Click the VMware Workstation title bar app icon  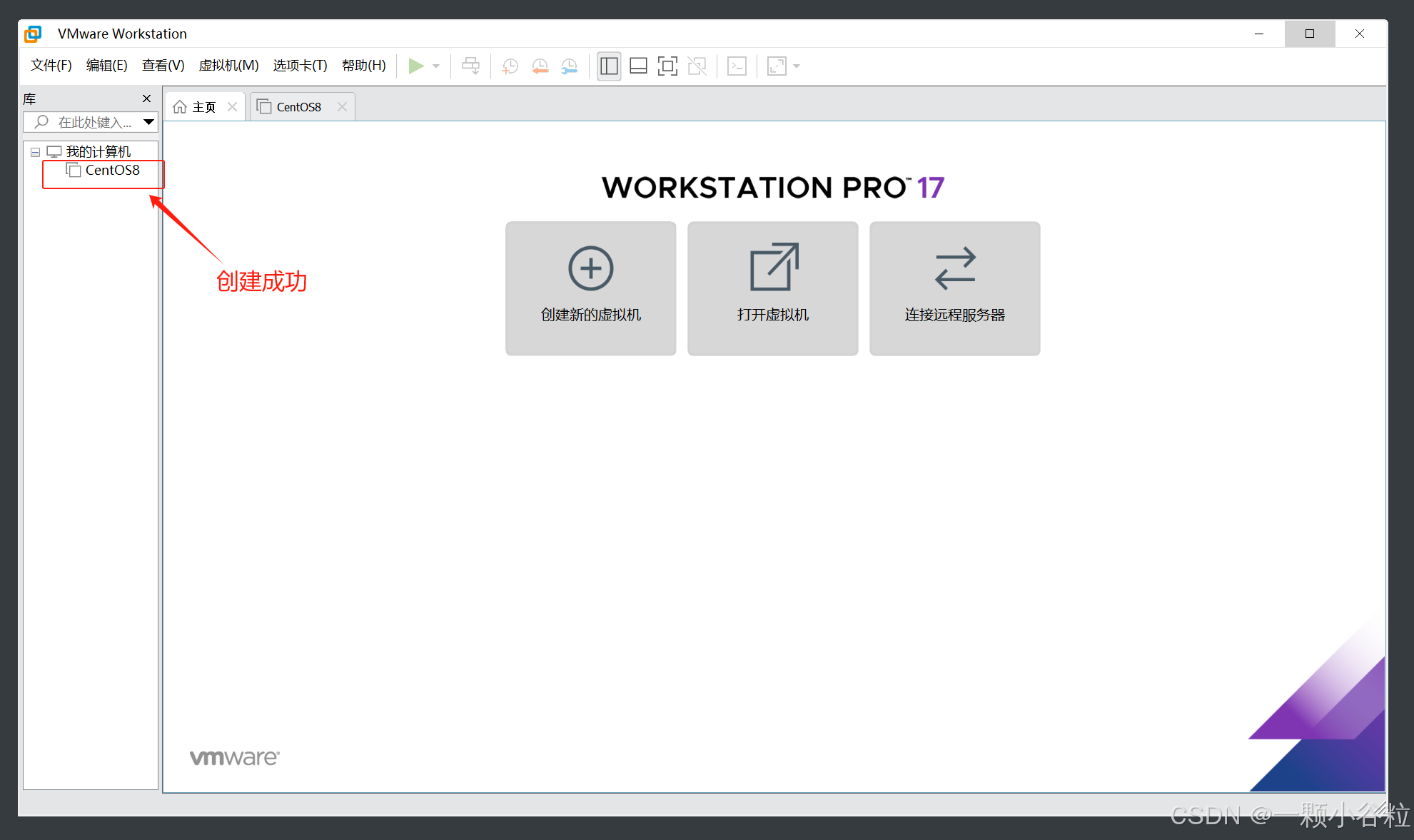click(x=34, y=34)
